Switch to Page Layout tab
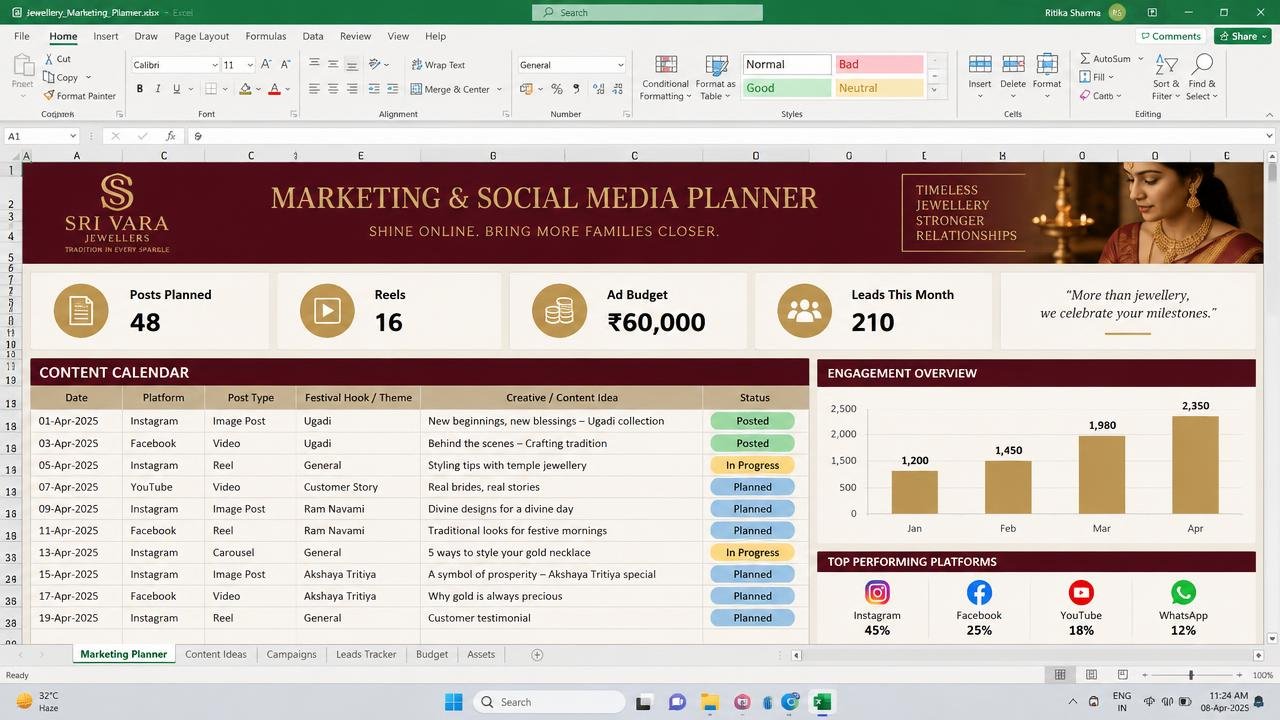Image resolution: width=1280 pixels, height=720 pixels. click(x=201, y=36)
